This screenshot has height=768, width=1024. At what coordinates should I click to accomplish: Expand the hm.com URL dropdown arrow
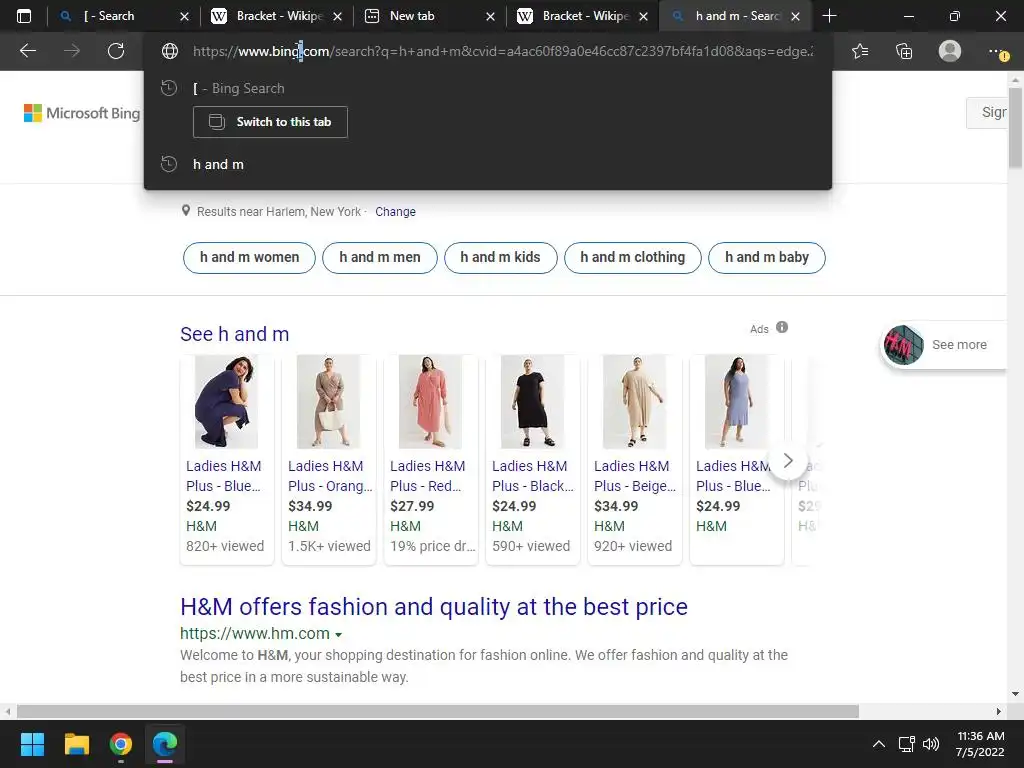click(338, 634)
